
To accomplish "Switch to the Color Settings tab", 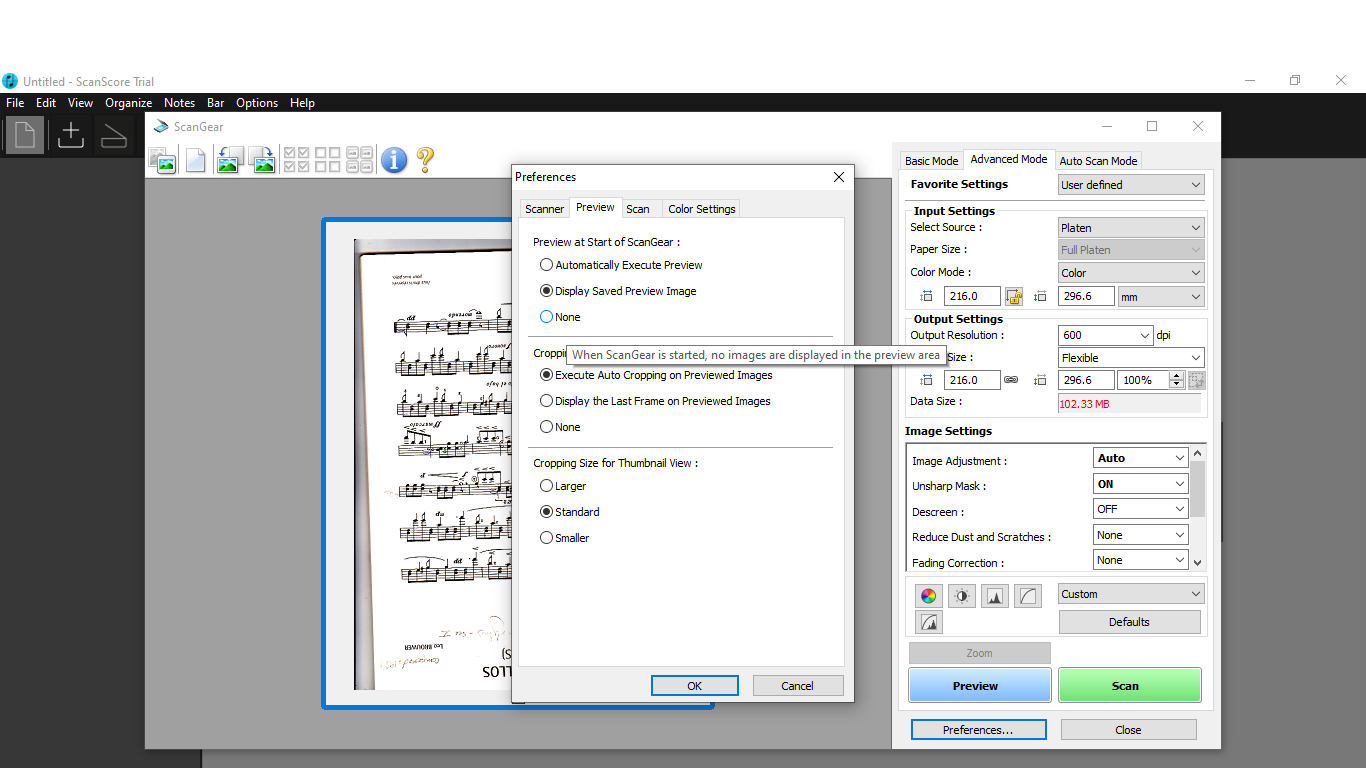I will 702,209.
